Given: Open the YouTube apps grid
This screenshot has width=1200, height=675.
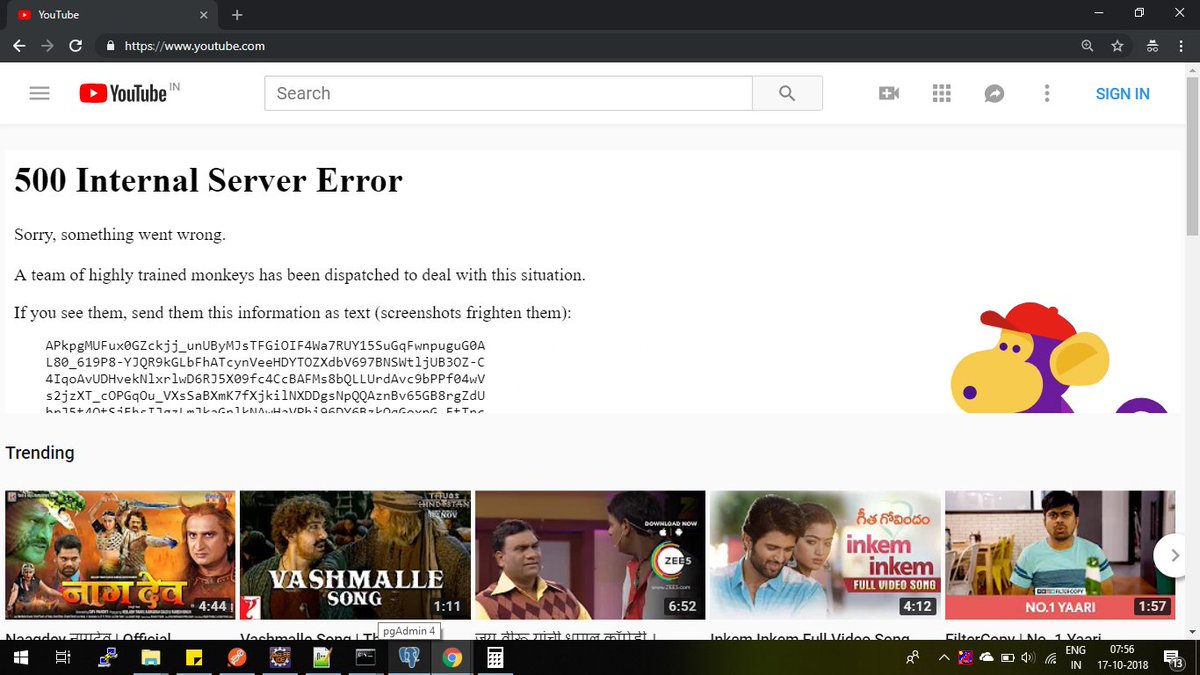Looking at the screenshot, I should tap(941, 93).
